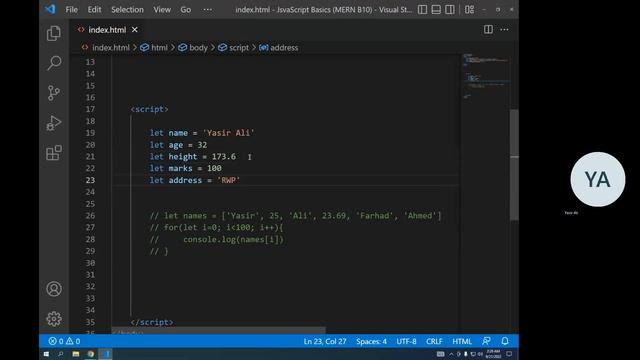Open the Accounts menu icon
Viewport: 640px width, 360px height.
pos(54,289)
